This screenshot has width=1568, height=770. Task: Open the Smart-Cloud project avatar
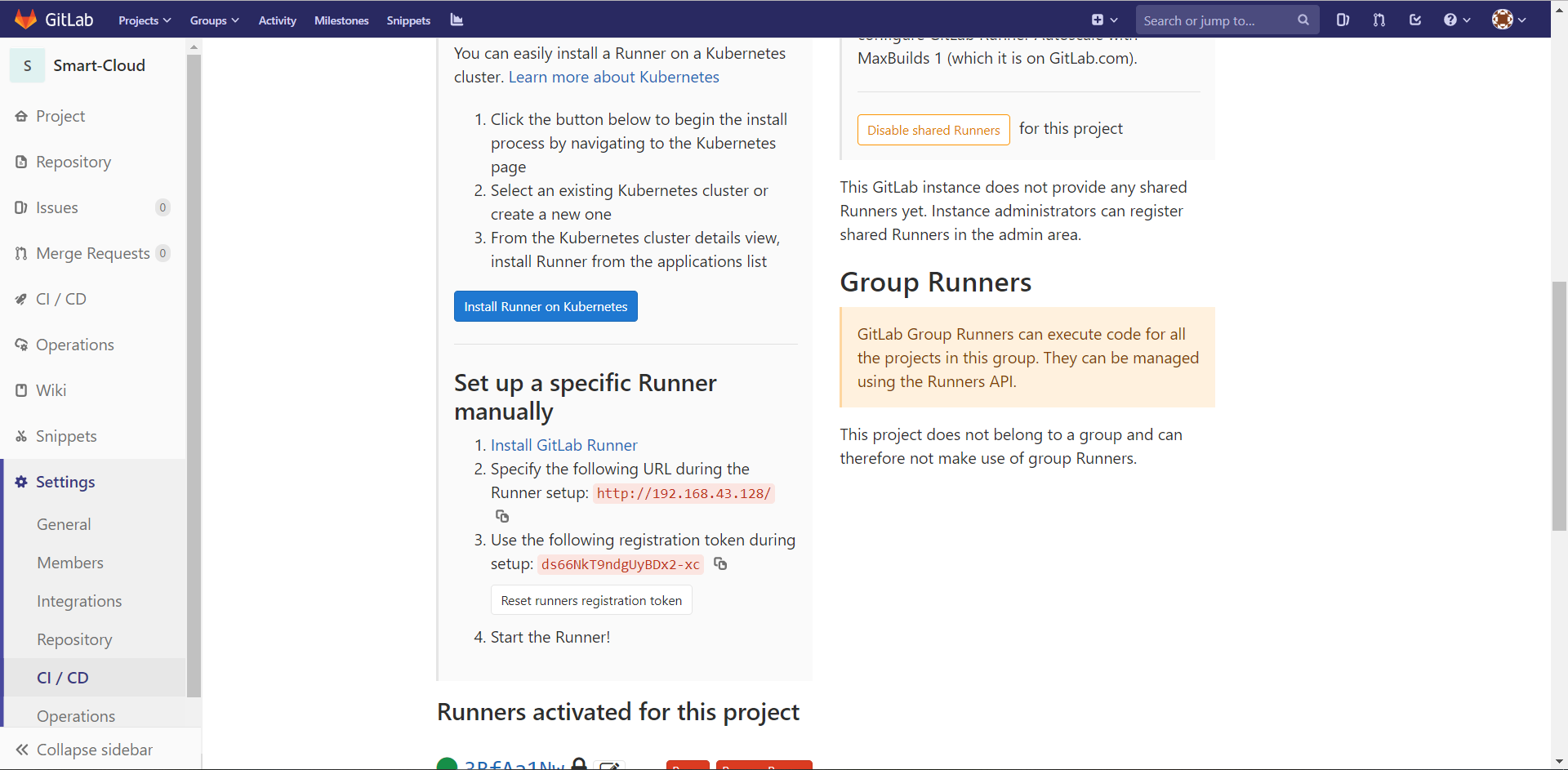point(27,65)
